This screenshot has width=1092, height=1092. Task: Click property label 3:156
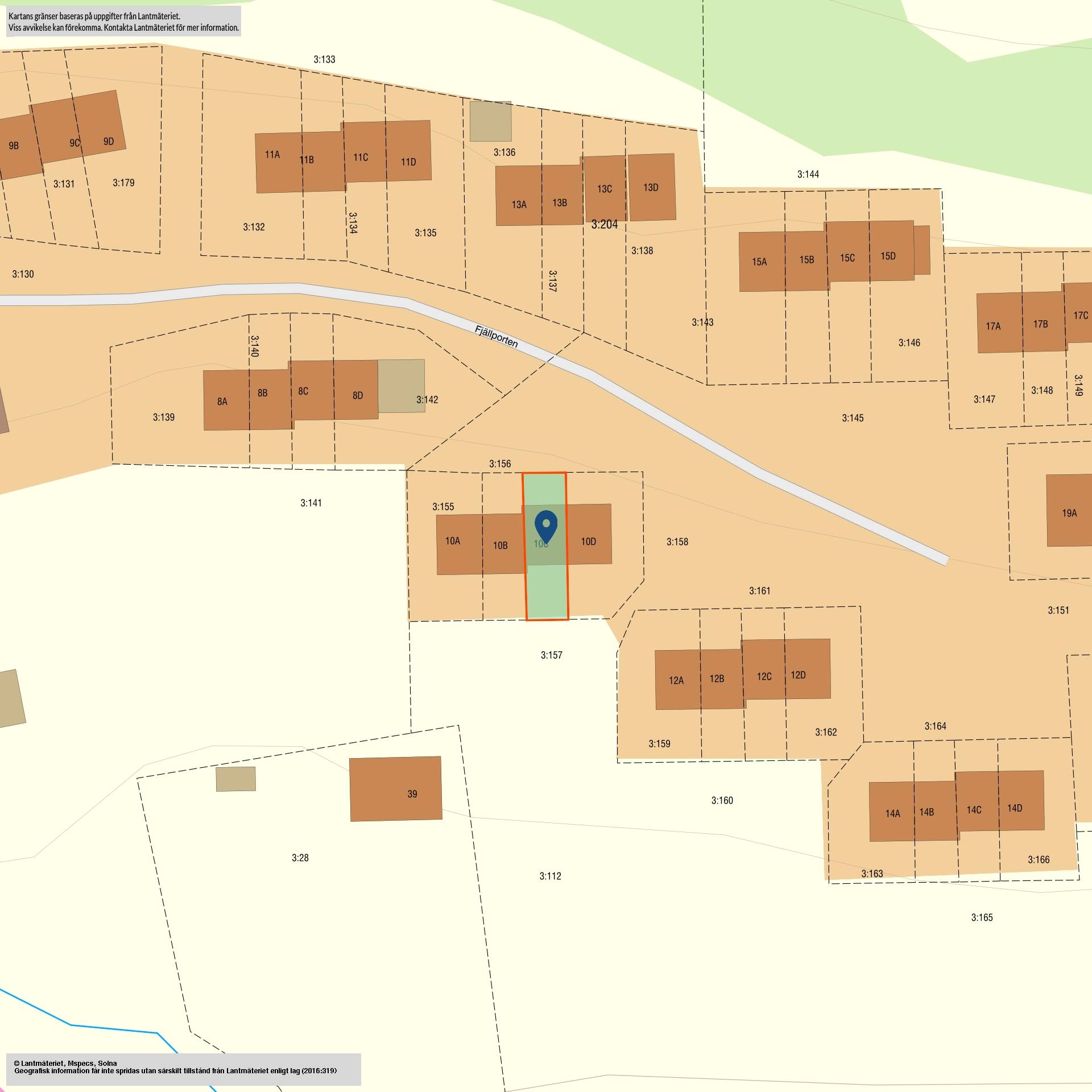pos(500,464)
